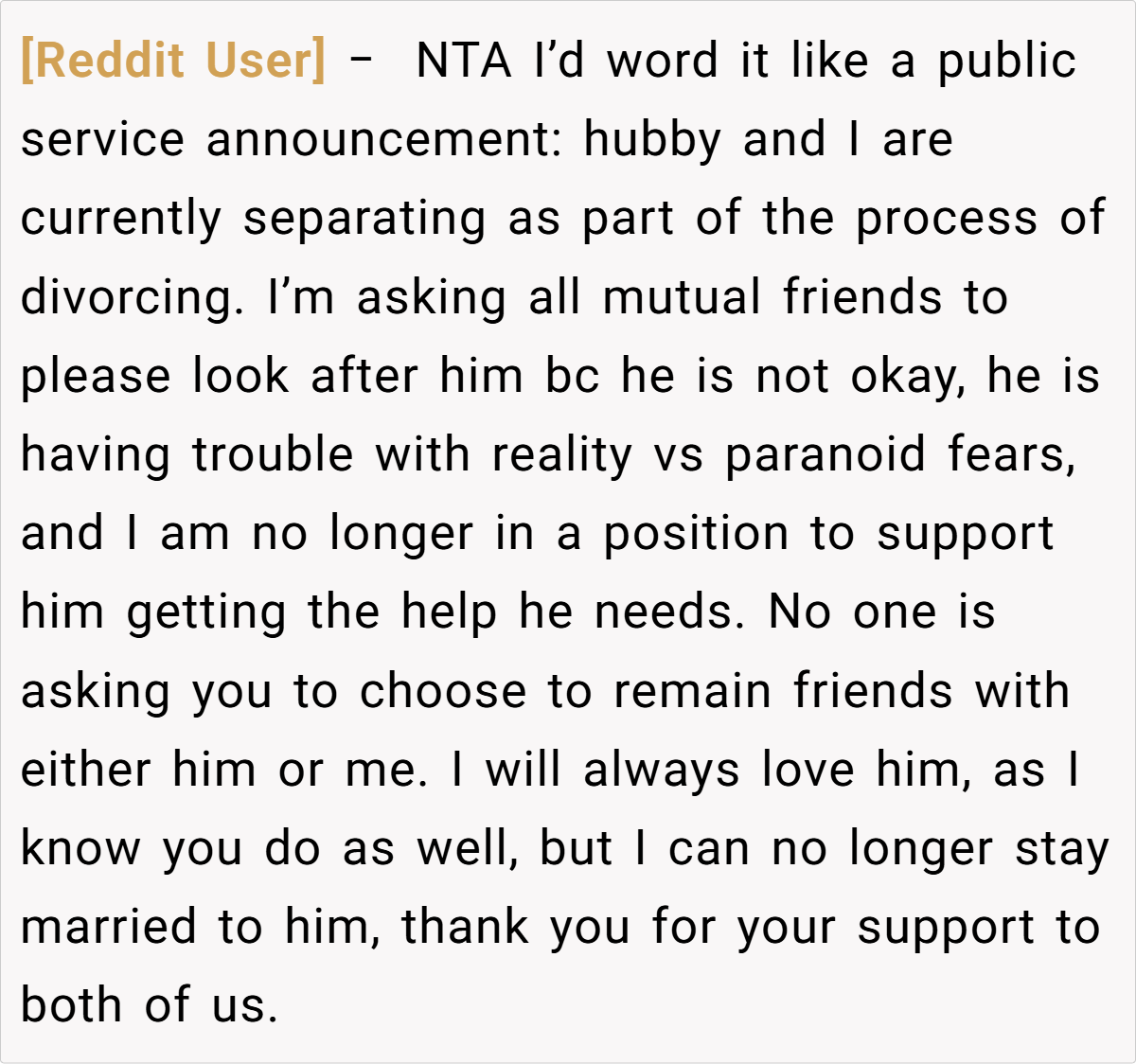Click the word "divorcing" in the comment

click(126, 298)
